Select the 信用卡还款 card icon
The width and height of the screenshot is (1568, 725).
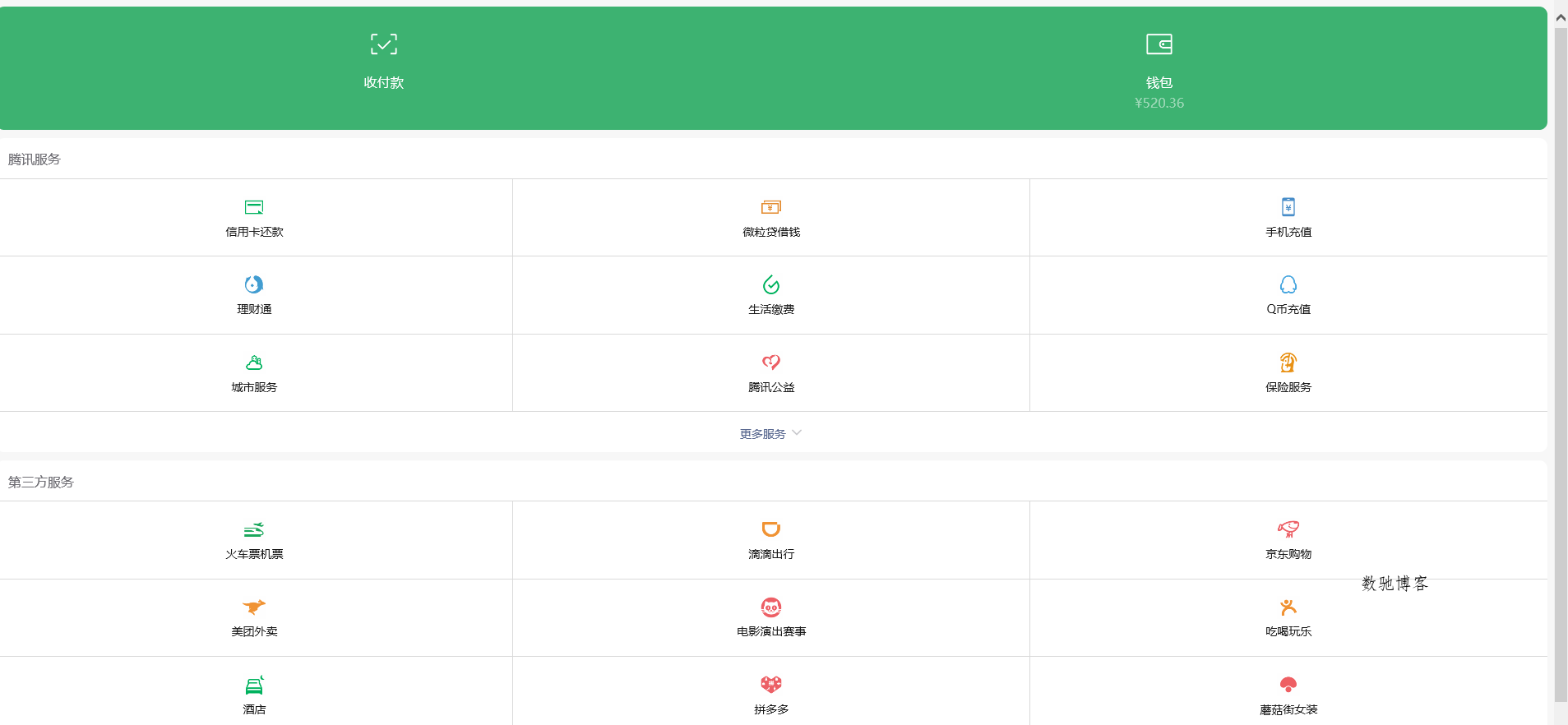[x=254, y=207]
